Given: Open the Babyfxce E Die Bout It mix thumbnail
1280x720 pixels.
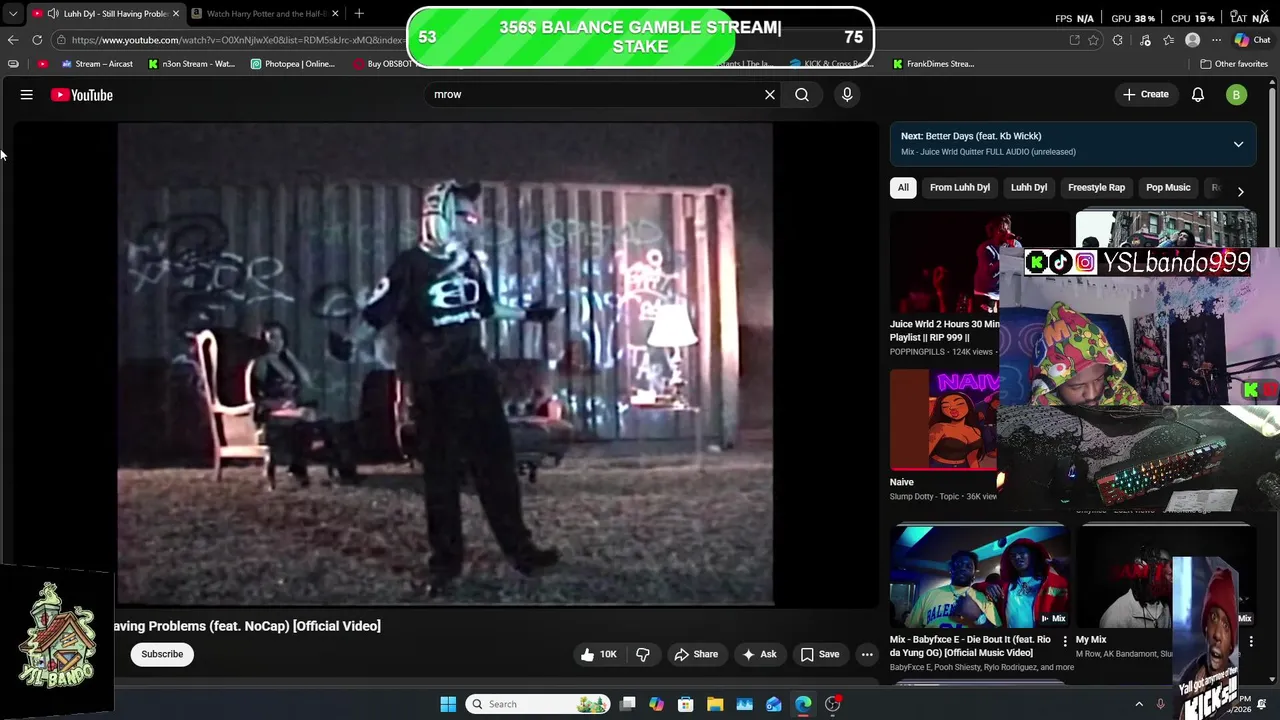Looking at the screenshot, I should tap(980, 576).
